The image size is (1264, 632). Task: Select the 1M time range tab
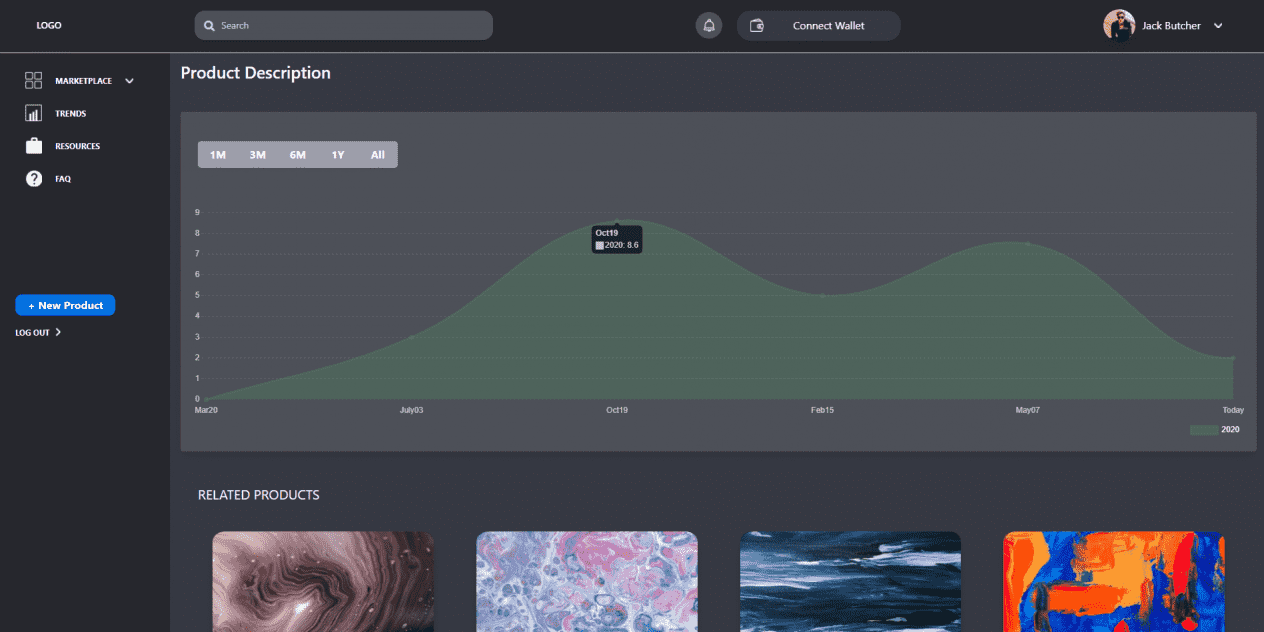point(218,155)
